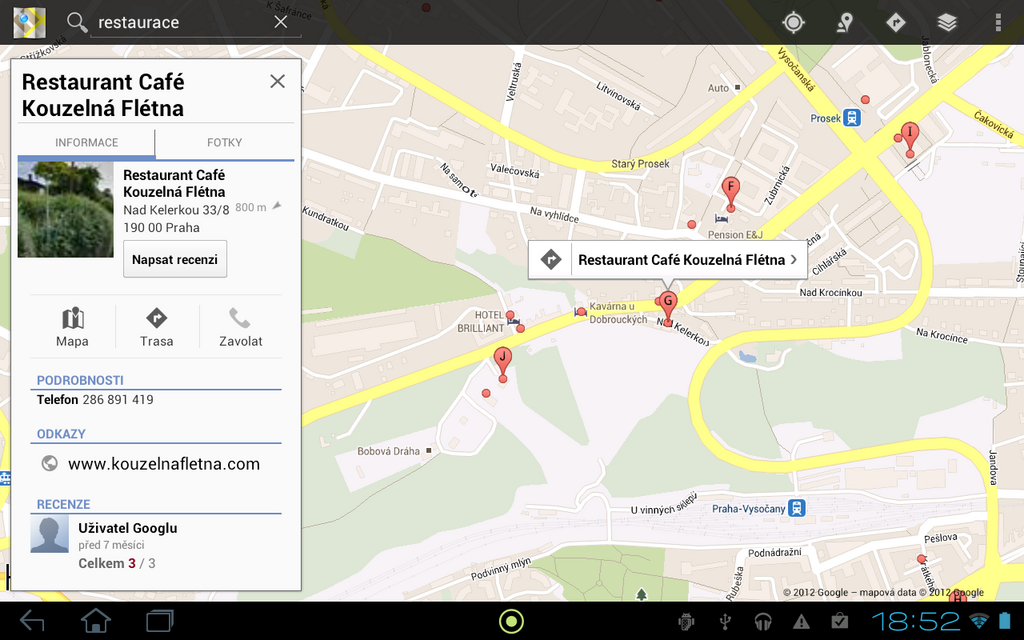
Task: Open the Places pin icon
Action: point(845,22)
